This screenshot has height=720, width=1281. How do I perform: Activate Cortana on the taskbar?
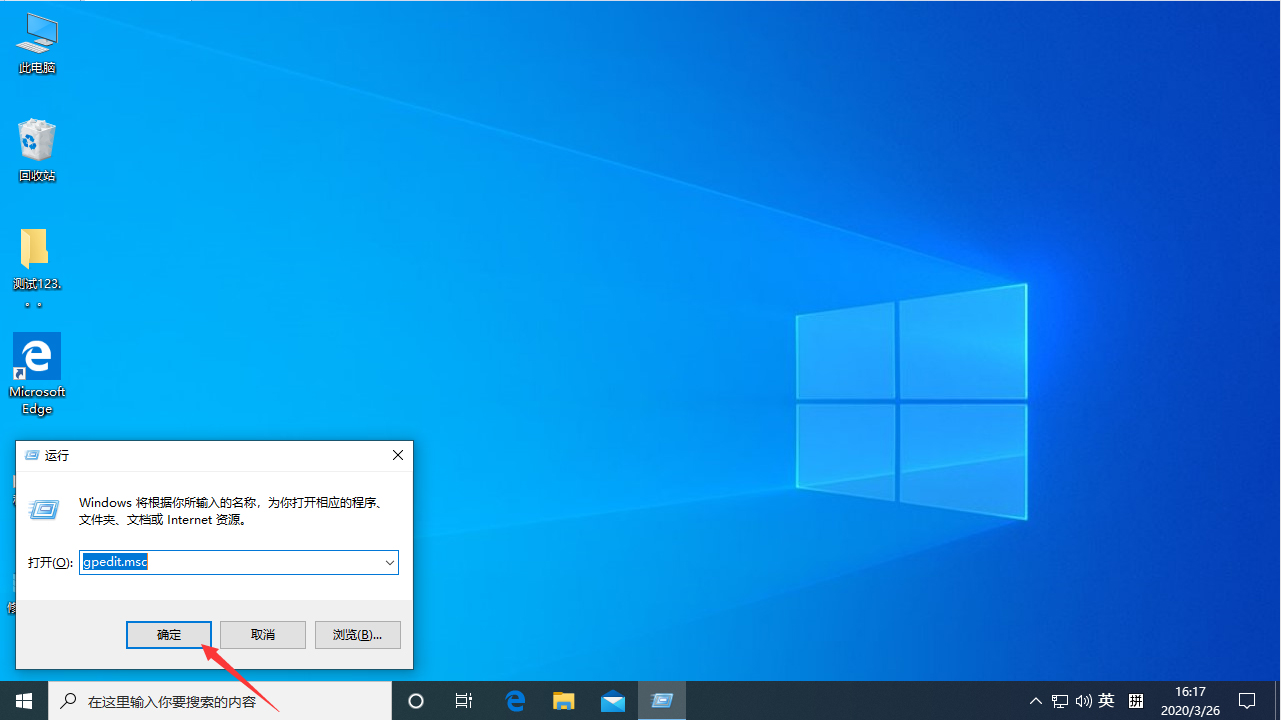point(416,700)
